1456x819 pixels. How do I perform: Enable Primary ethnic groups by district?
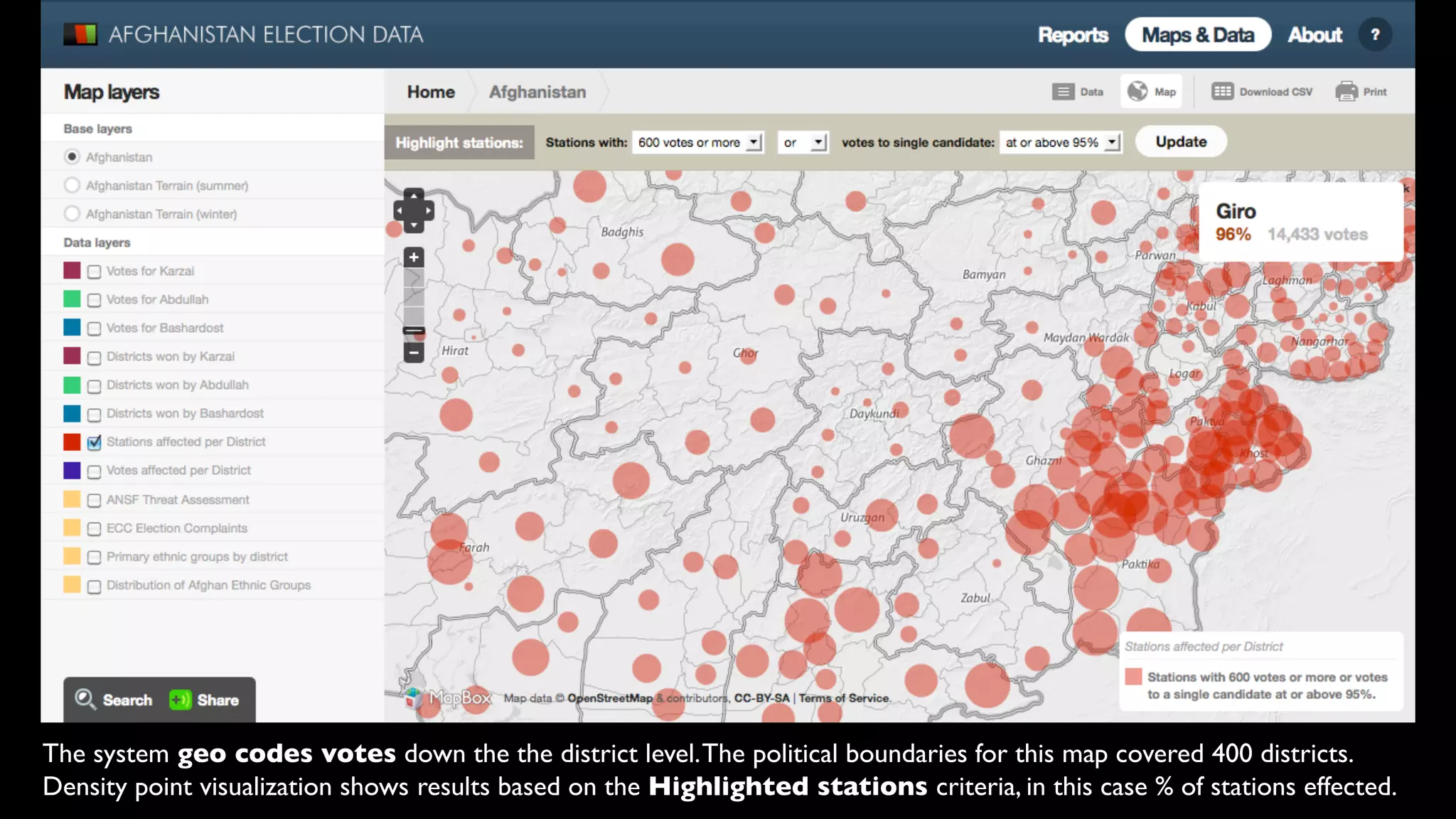tap(94, 557)
